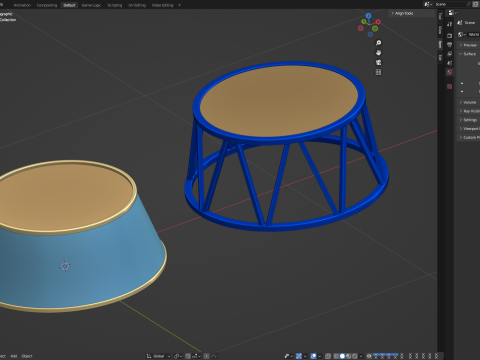
Task: Toggle the camera view icon
Action: coord(378,62)
